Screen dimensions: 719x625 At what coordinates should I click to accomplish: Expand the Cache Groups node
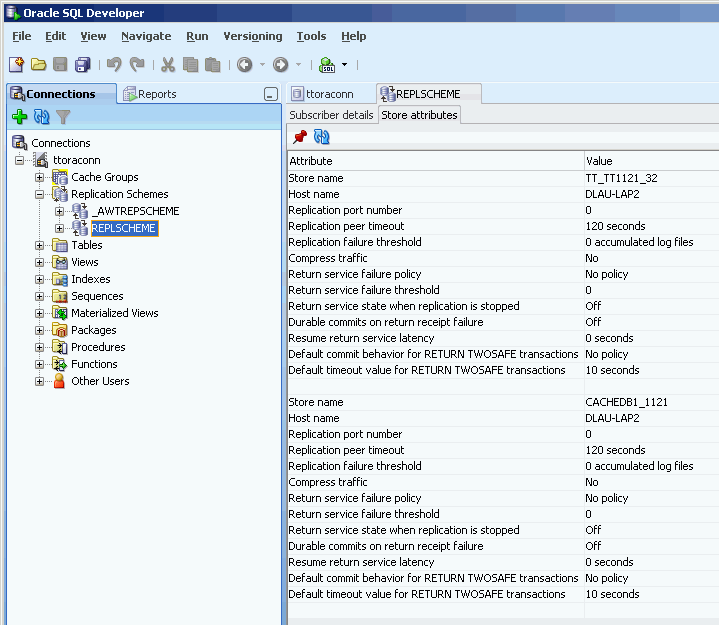click(39, 177)
